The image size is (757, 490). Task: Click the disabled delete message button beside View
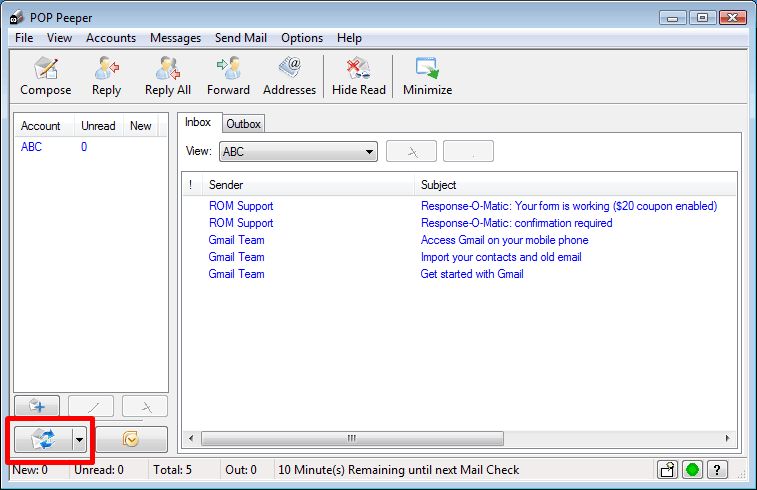pos(411,152)
